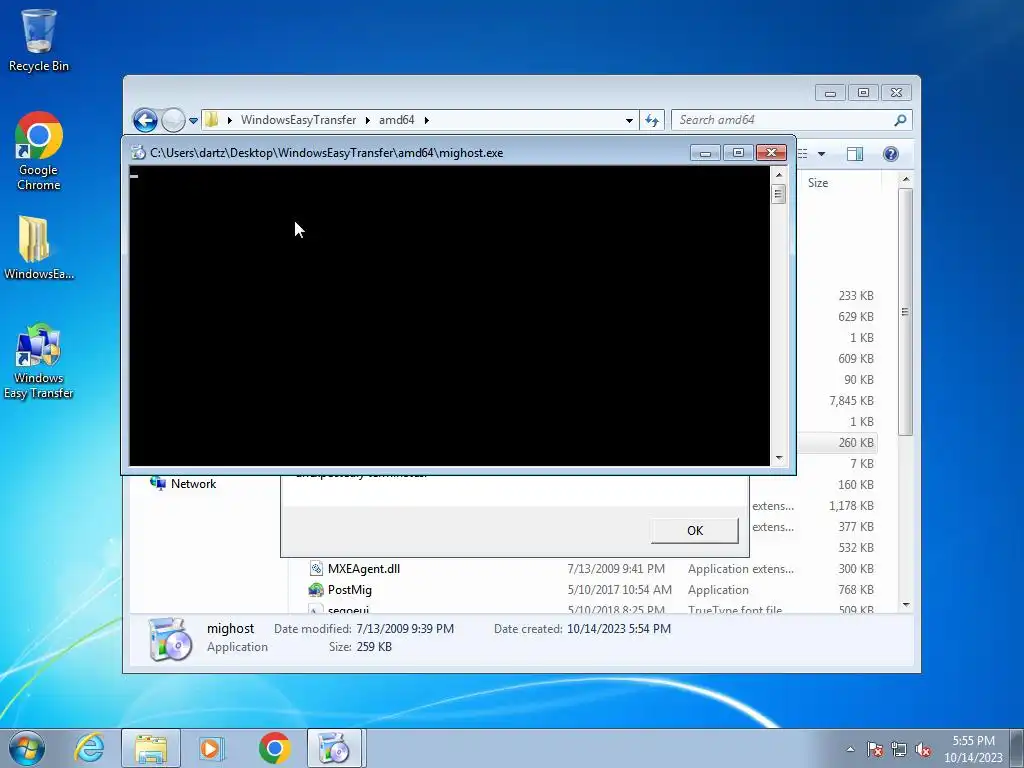1024x768 pixels.
Task: Click the Date modified value 7/13/2009 9:39 PM
Action: 405,629
